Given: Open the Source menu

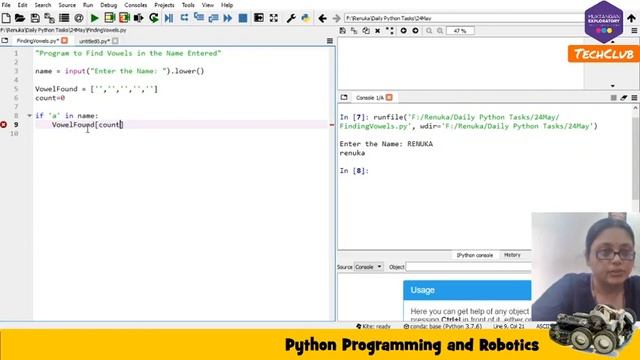Looking at the screenshot, I should (67, 5).
